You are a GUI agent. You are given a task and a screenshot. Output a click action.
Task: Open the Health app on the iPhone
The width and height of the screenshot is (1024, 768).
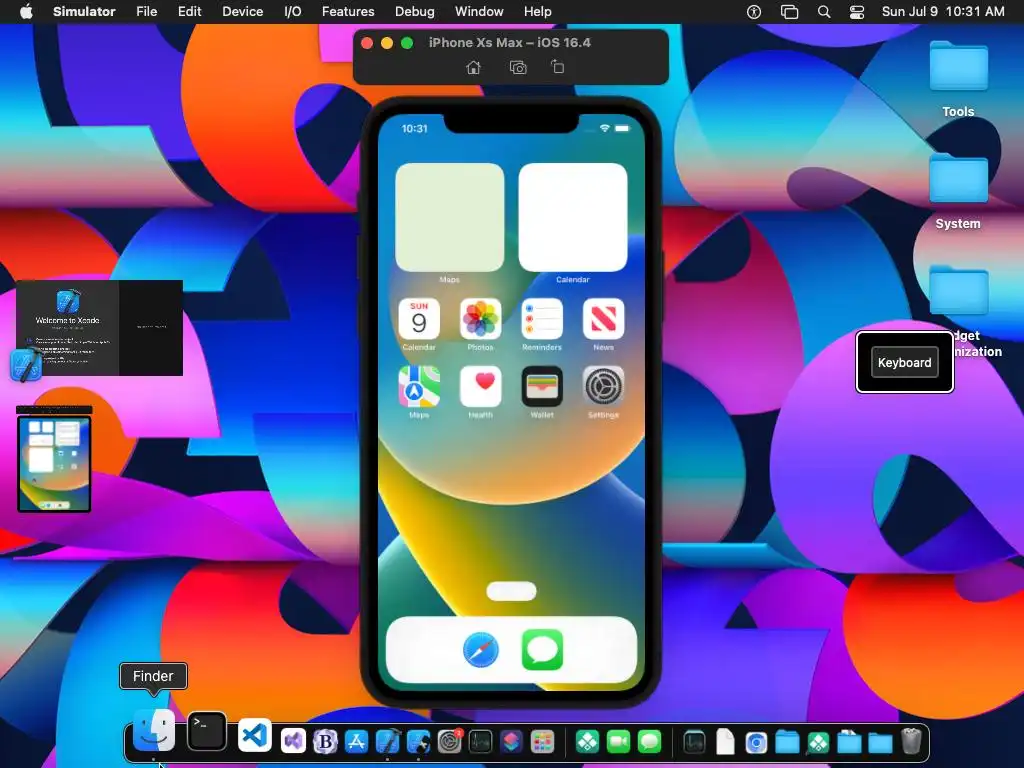(x=481, y=387)
